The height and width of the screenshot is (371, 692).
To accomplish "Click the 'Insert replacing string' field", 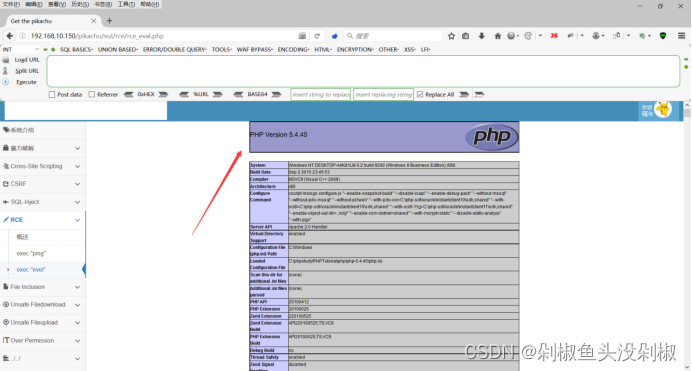I will click(x=384, y=94).
